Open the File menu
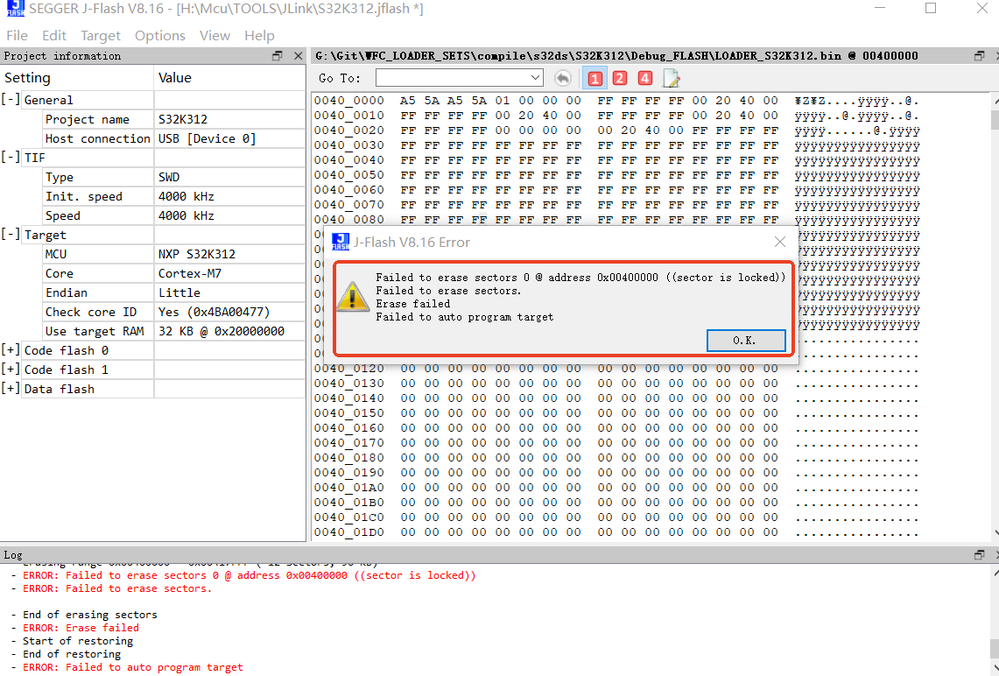Screen dimensions: 999x676 pos(17,36)
